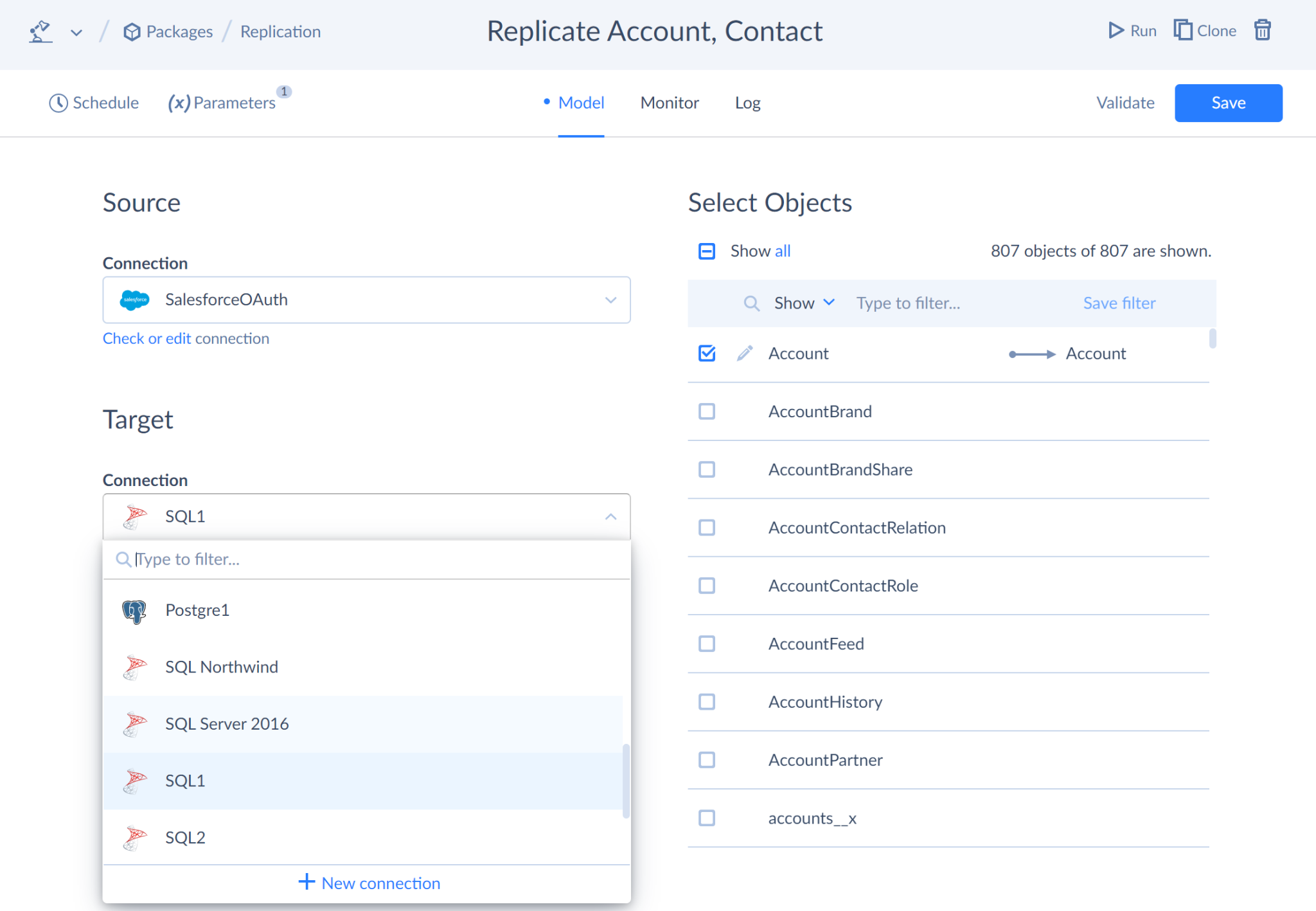The width and height of the screenshot is (1316, 911).
Task: Uncheck the Account object checkbox
Action: (707, 353)
